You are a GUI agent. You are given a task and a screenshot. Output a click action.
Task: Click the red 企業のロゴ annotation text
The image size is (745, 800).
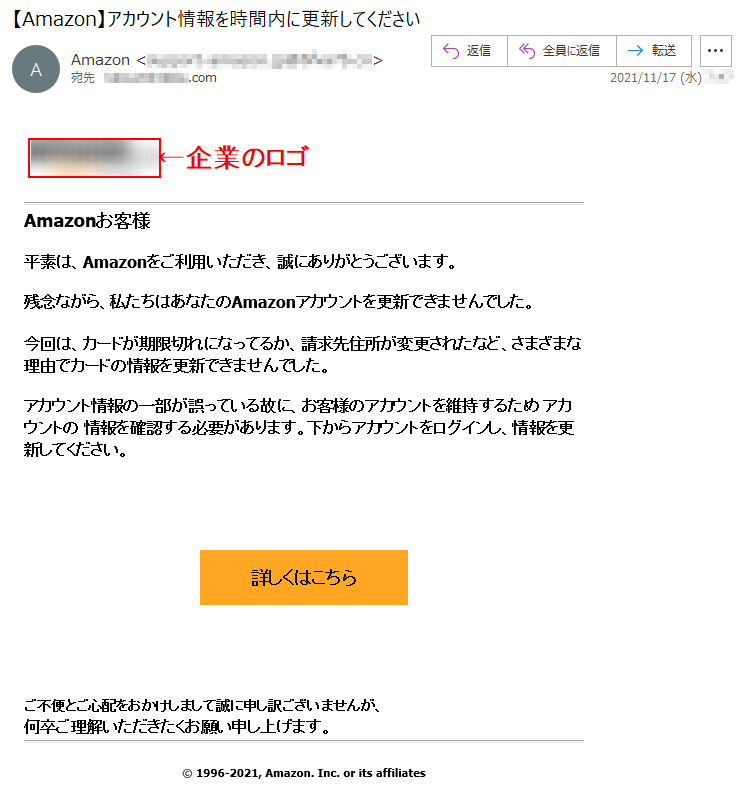click(x=247, y=157)
